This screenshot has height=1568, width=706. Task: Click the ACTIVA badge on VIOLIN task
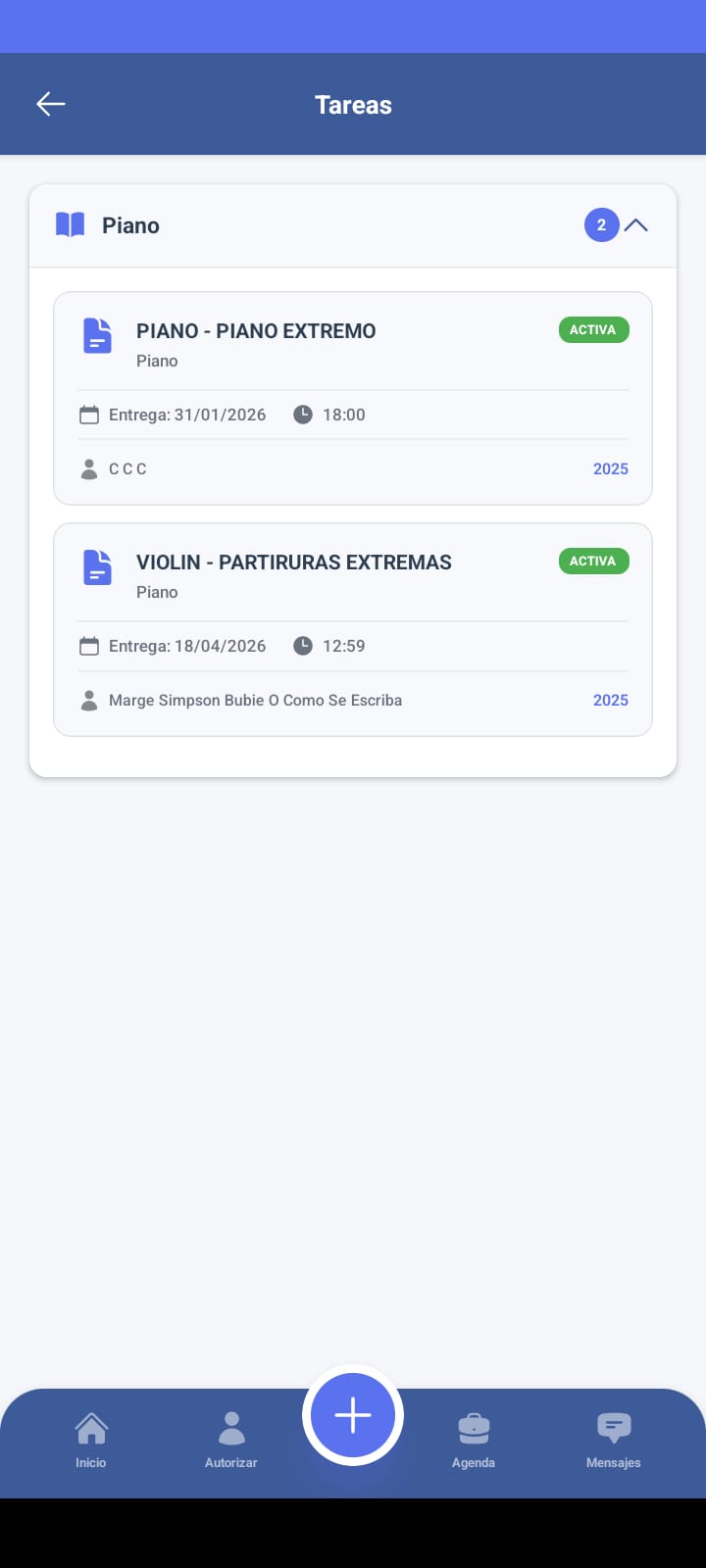tap(593, 562)
